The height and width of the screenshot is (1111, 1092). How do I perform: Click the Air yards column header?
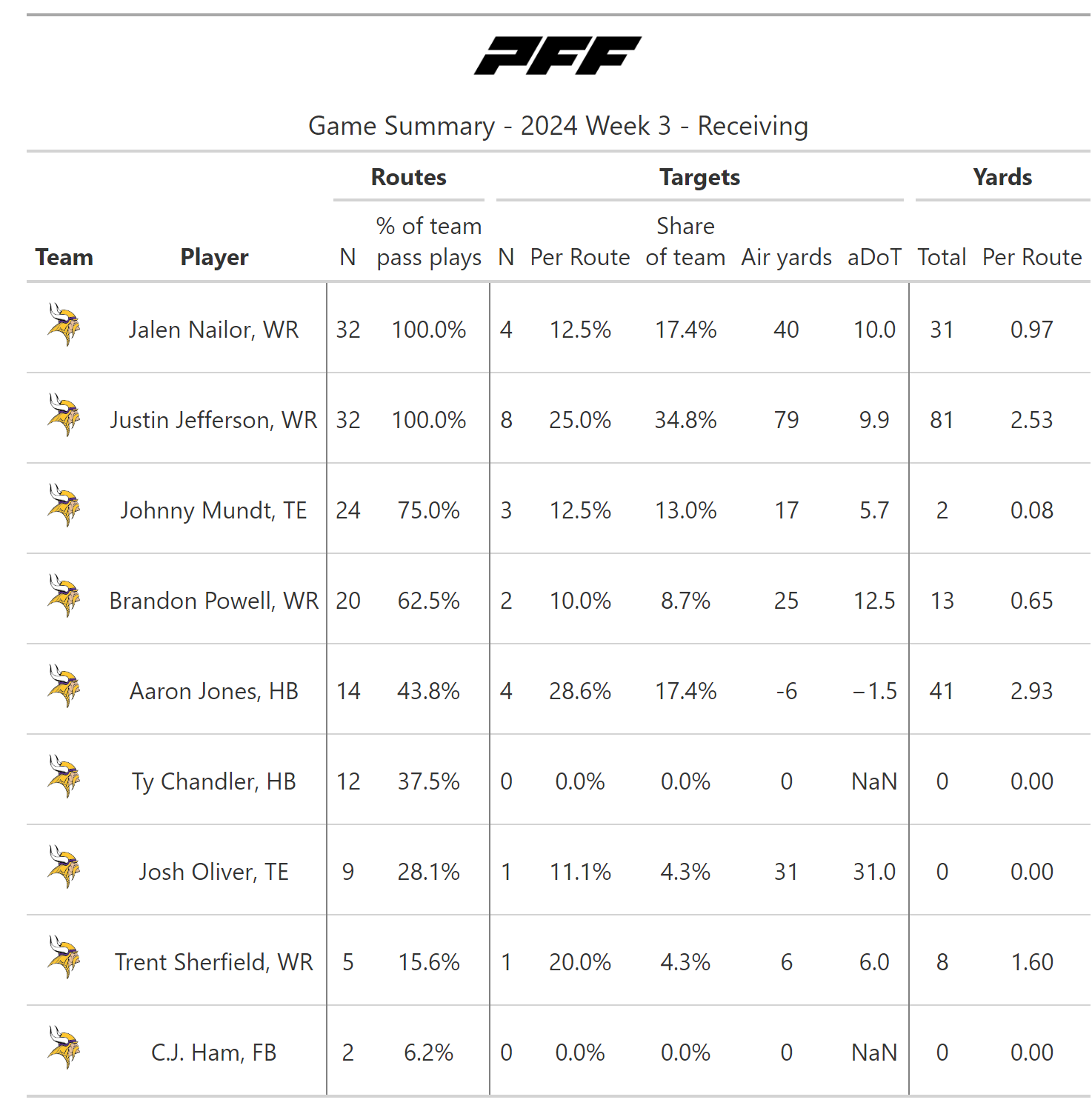point(786,257)
